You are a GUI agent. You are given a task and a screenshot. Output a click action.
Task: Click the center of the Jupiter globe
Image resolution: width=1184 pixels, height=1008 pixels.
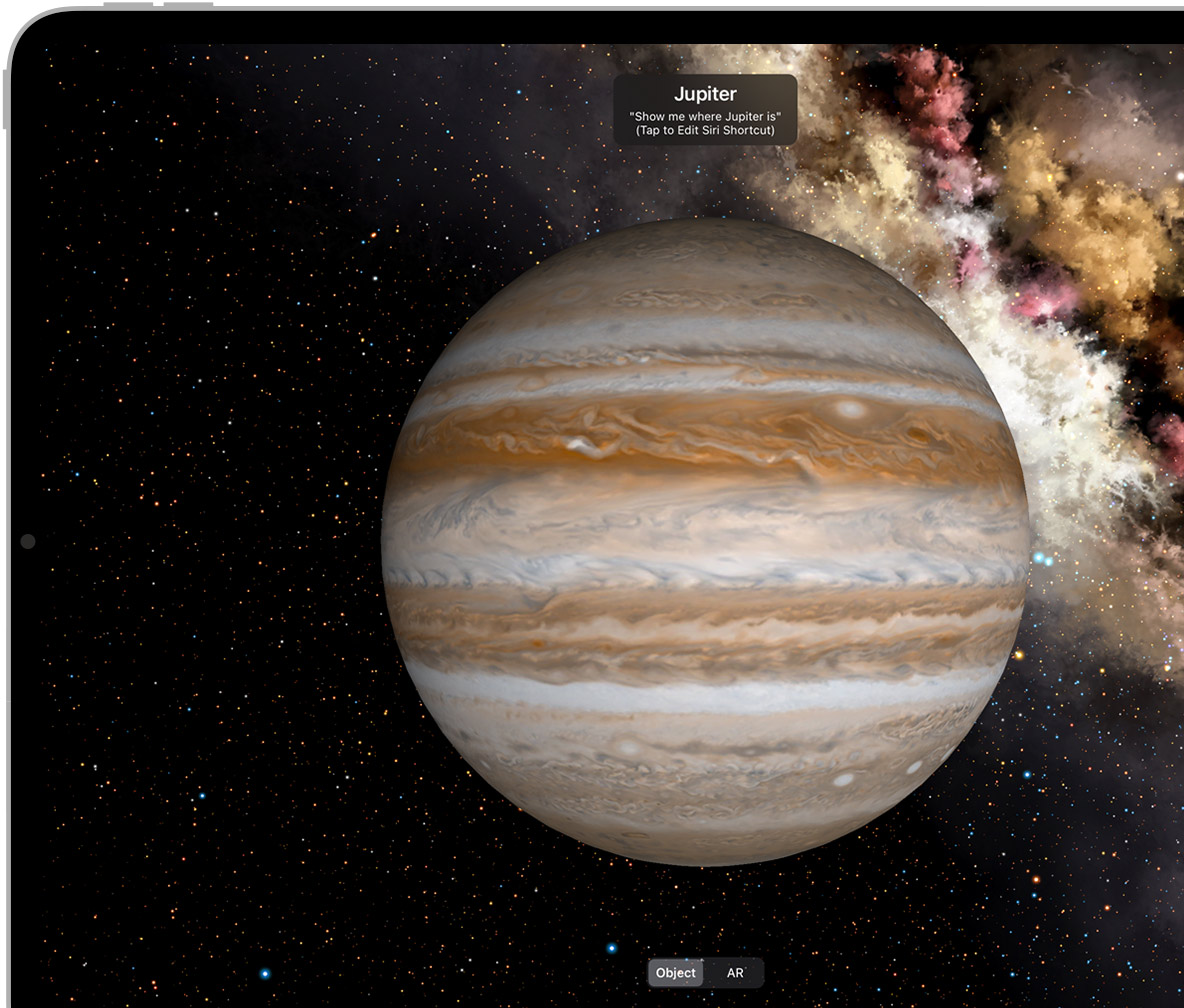tap(705, 541)
